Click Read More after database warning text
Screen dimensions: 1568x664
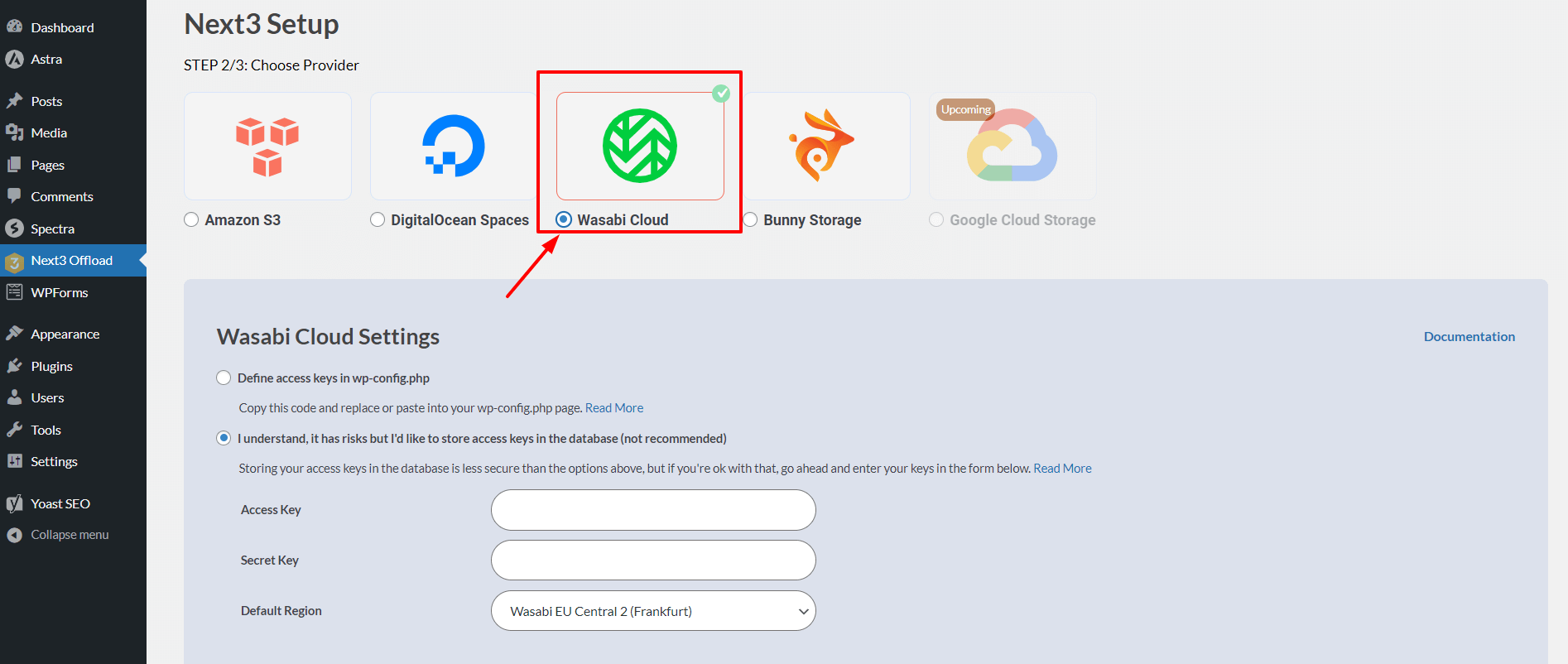pyautogui.click(x=1062, y=468)
